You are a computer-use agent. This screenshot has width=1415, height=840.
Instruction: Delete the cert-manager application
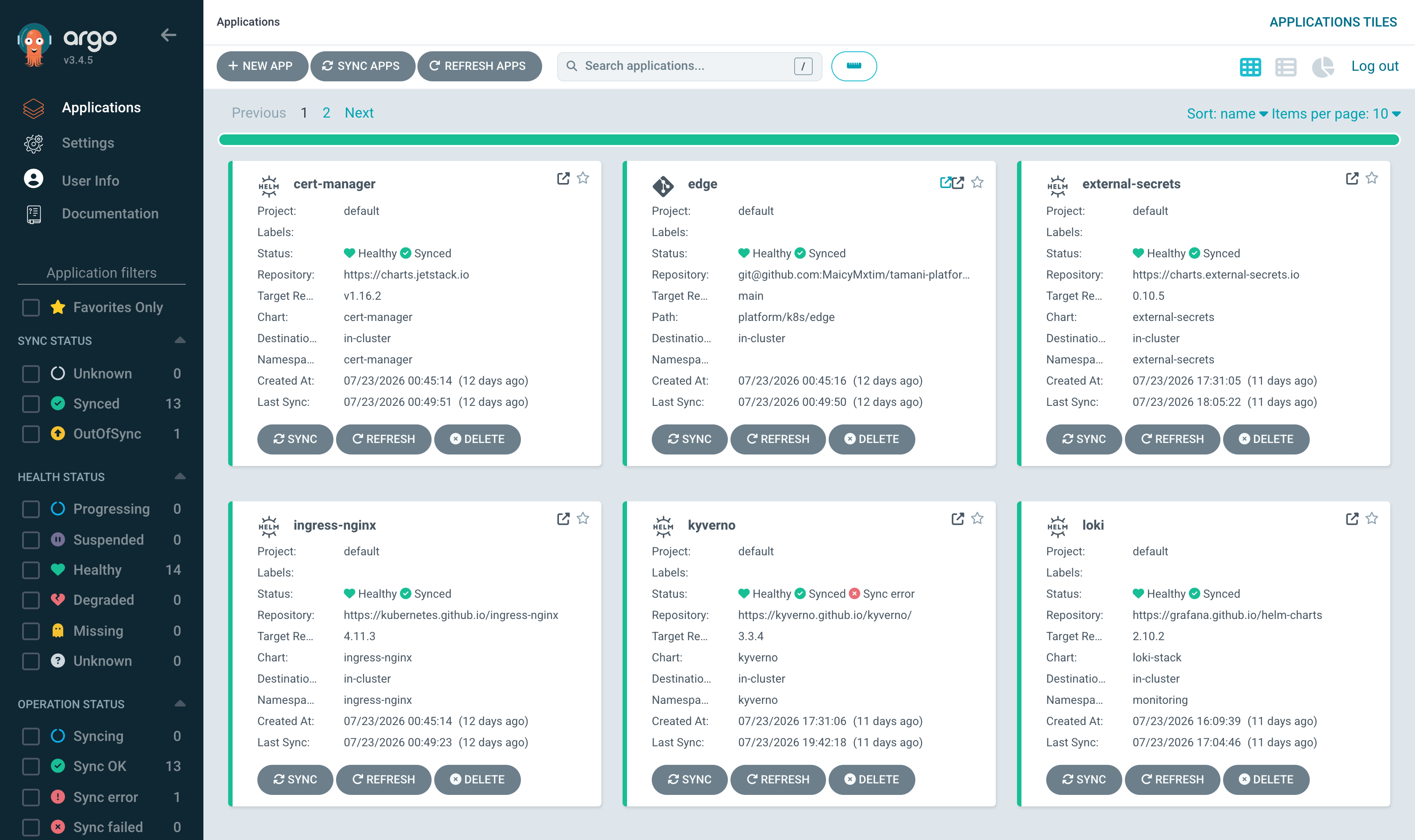pos(477,439)
